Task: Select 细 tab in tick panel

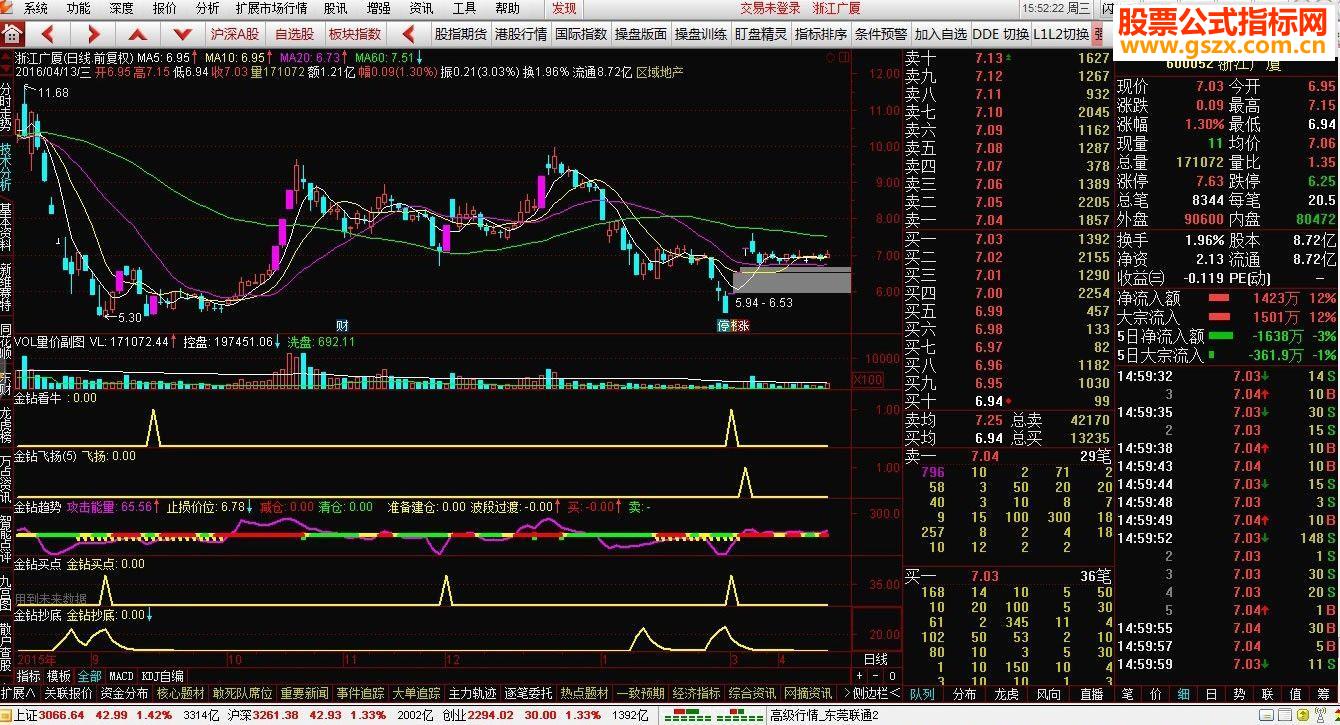Action: (1183, 693)
